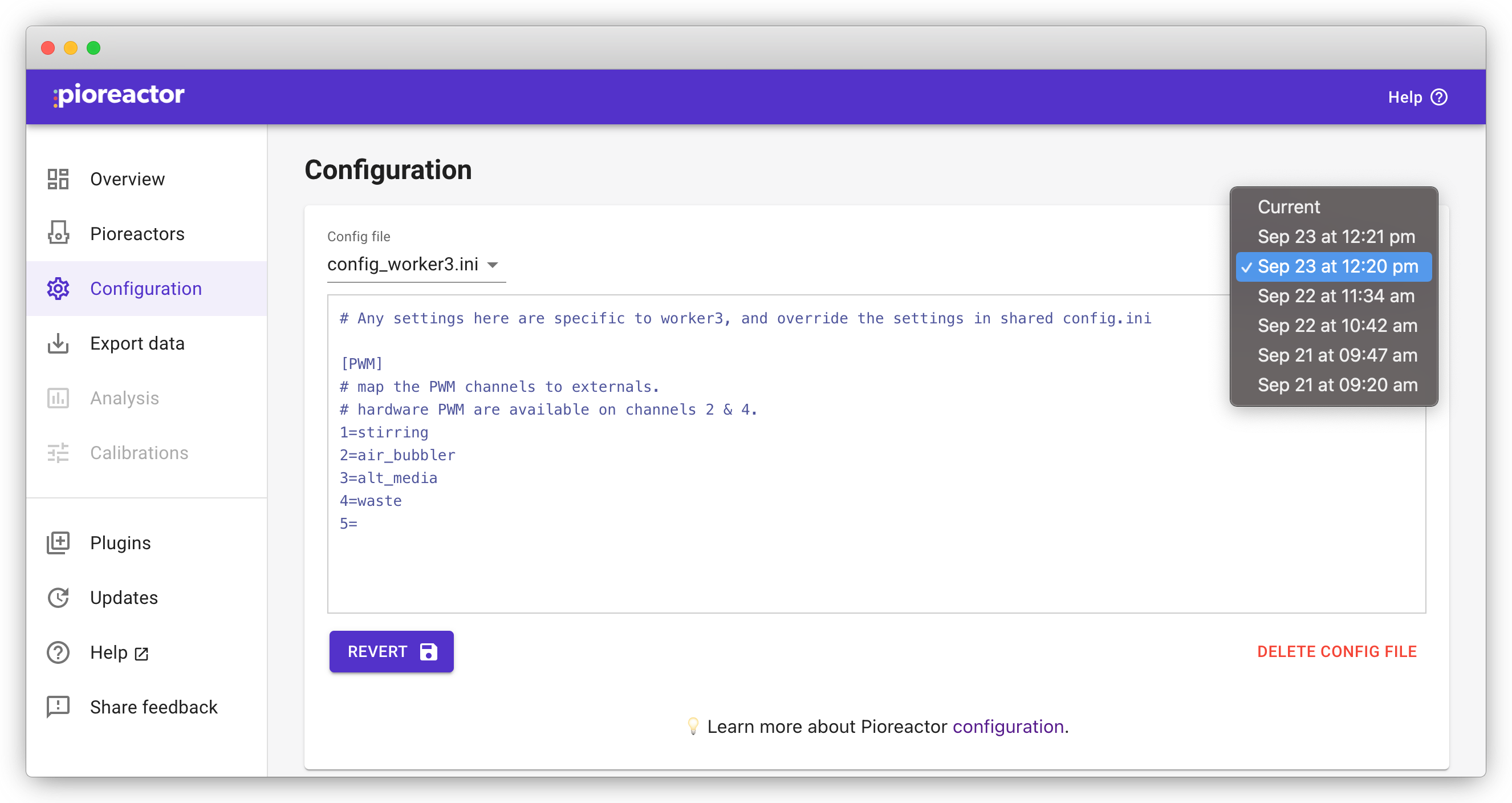
Task: Open the Export data page
Action: (x=147, y=343)
